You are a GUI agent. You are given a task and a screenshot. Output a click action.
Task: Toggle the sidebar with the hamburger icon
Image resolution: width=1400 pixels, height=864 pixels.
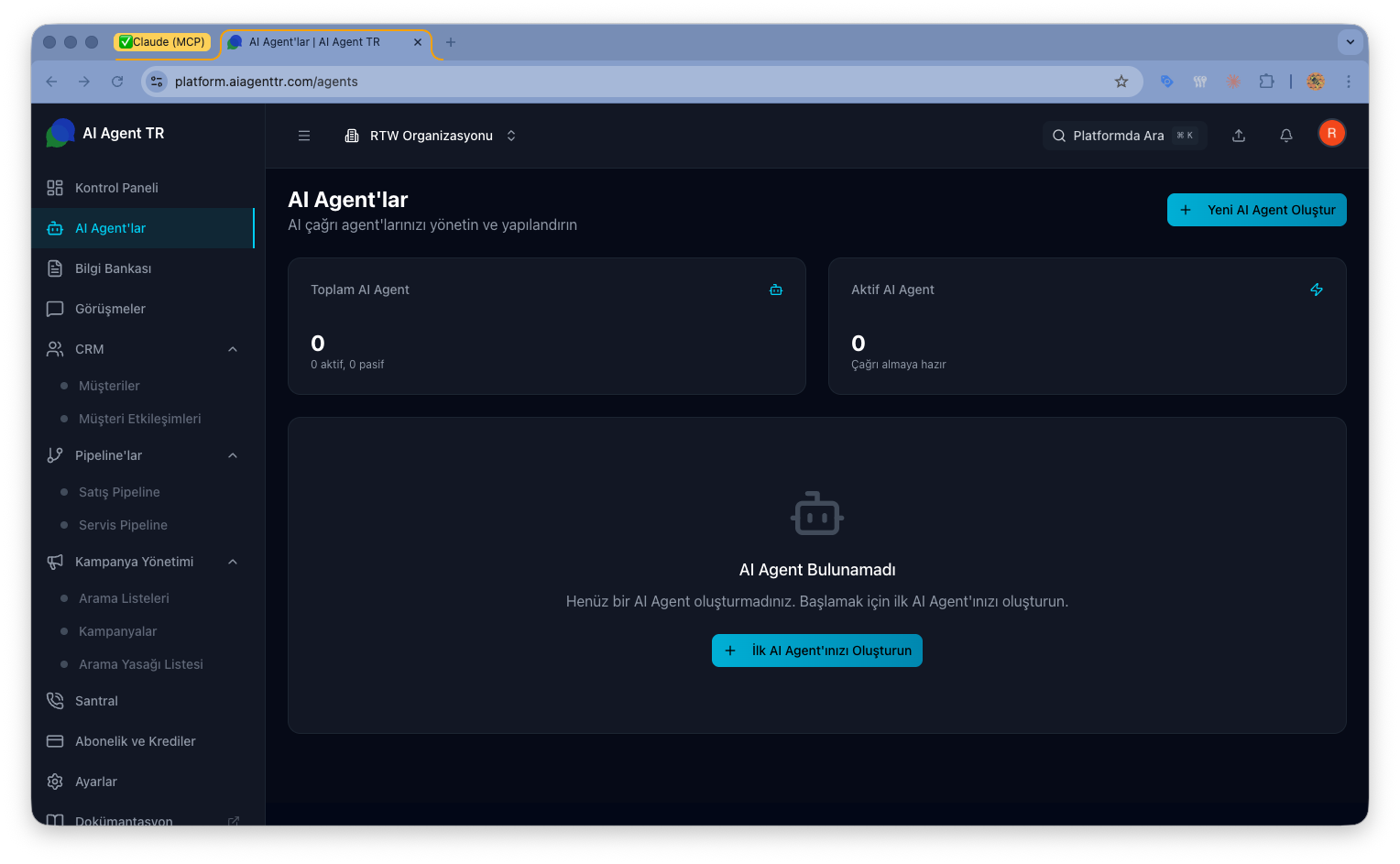(303, 135)
